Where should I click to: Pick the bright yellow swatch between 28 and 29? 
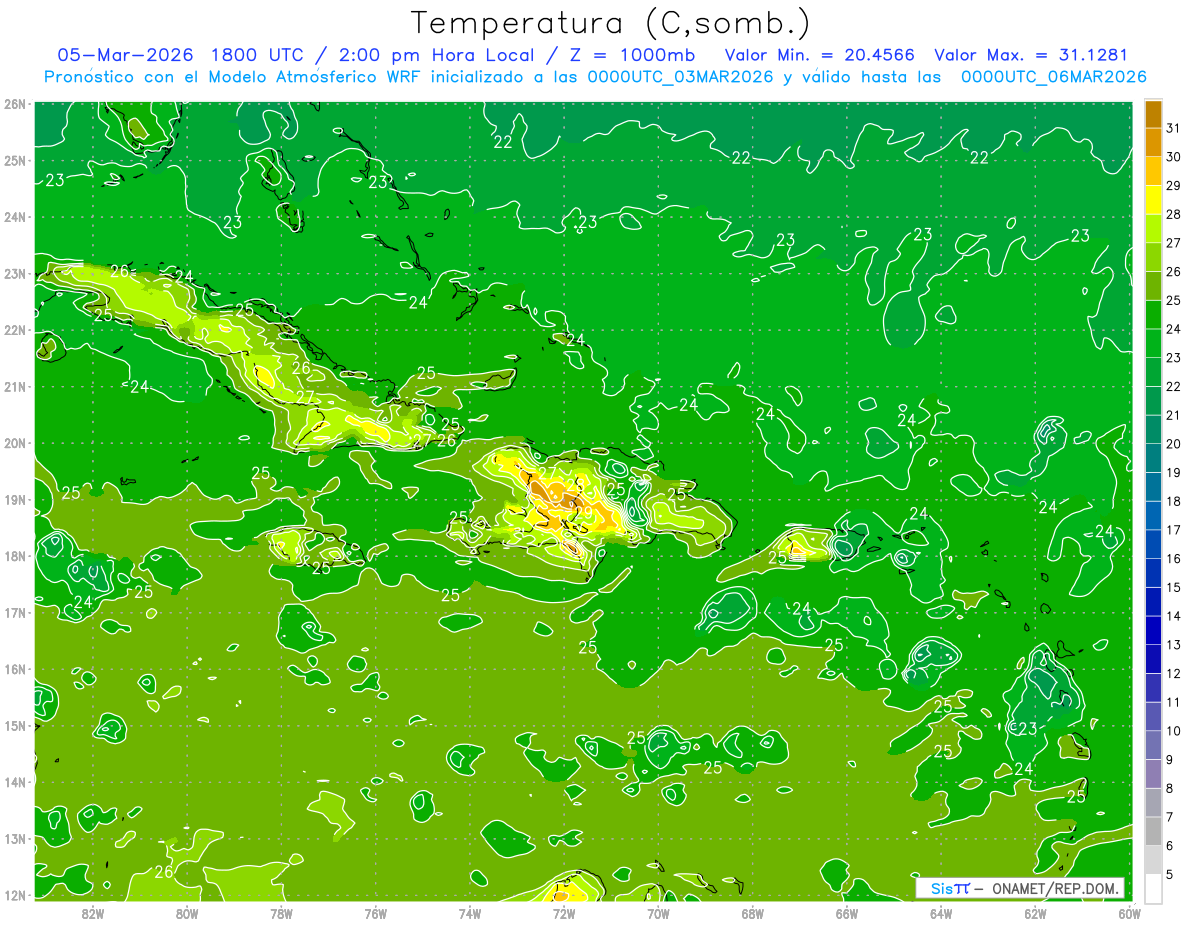(1152, 199)
